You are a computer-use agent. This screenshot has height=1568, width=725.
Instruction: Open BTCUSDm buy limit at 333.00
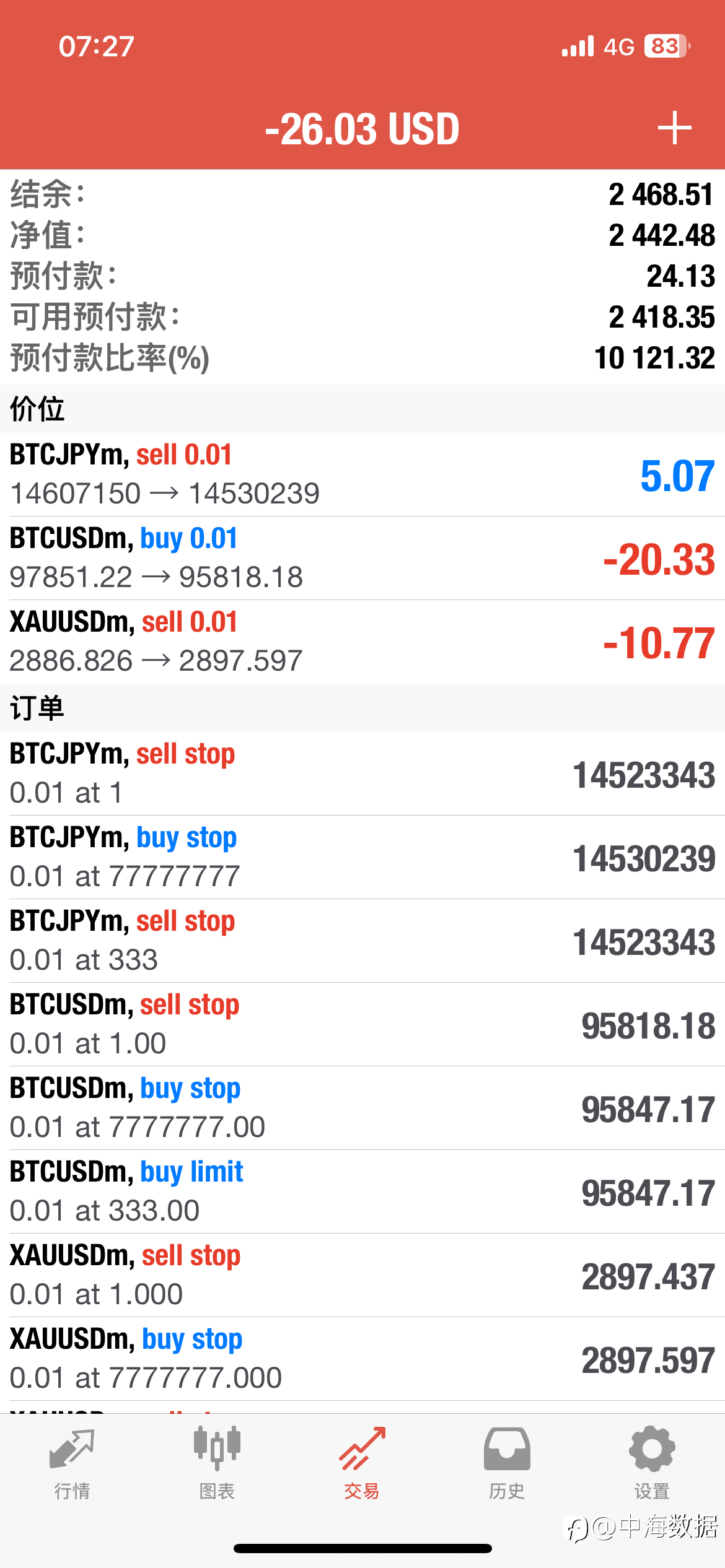tap(362, 1191)
